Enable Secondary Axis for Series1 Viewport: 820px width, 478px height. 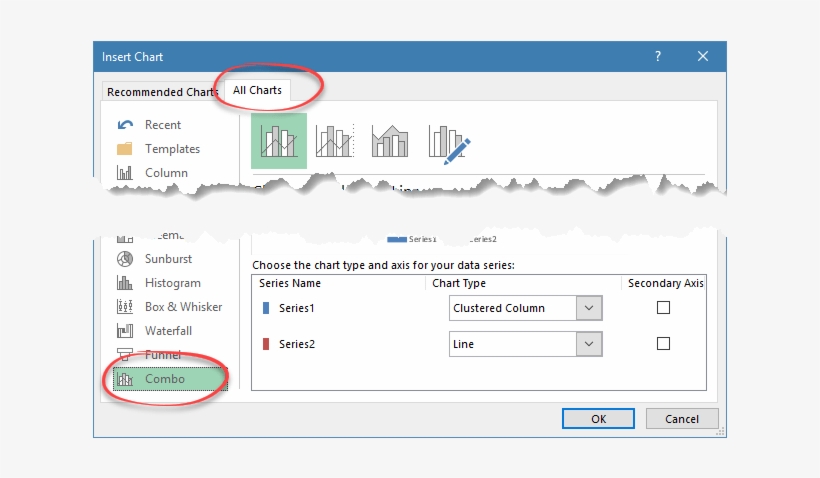[x=663, y=308]
